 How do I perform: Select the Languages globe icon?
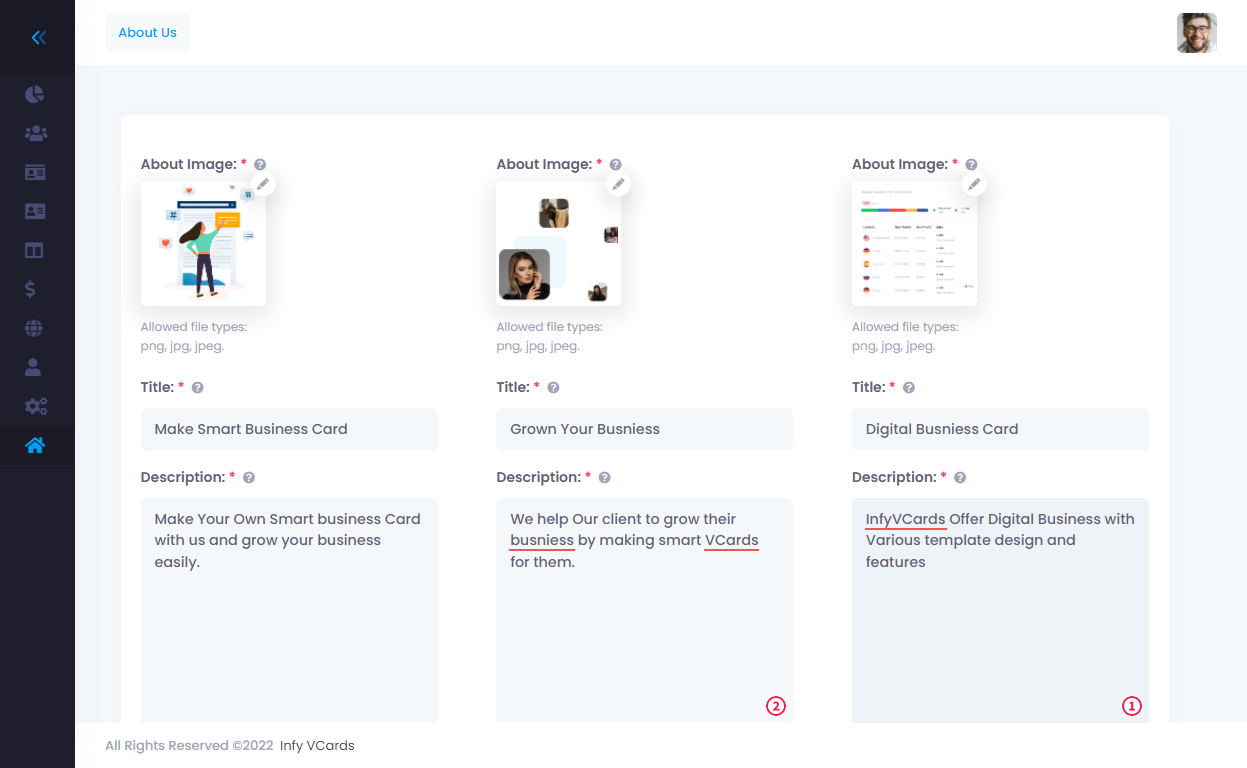pyautogui.click(x=35, y=328)
